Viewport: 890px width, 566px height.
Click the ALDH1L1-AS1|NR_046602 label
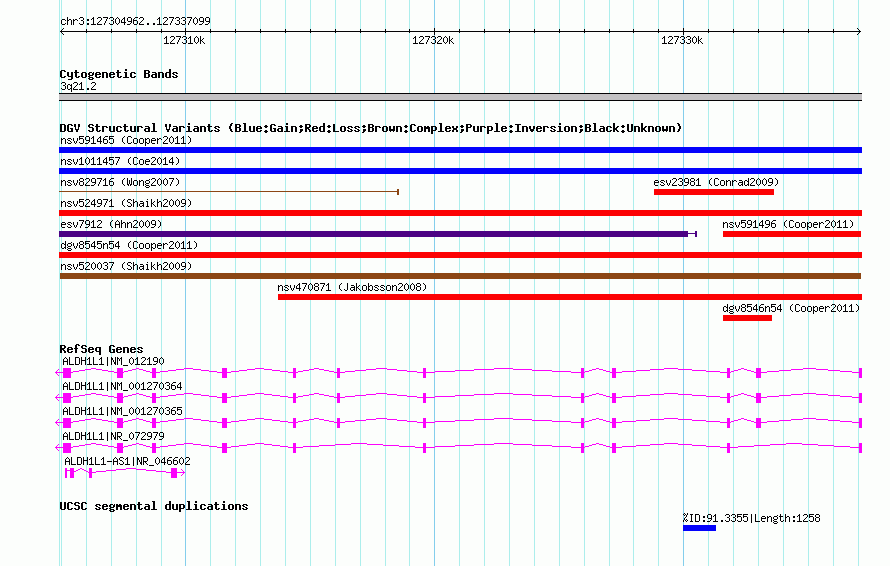point(127,461)
